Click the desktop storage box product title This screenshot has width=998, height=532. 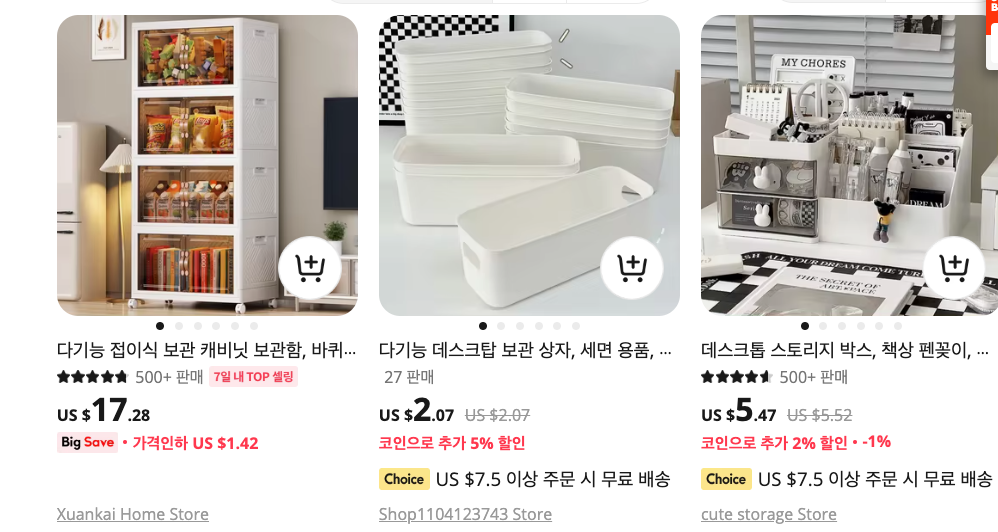[x=525, y=350]
